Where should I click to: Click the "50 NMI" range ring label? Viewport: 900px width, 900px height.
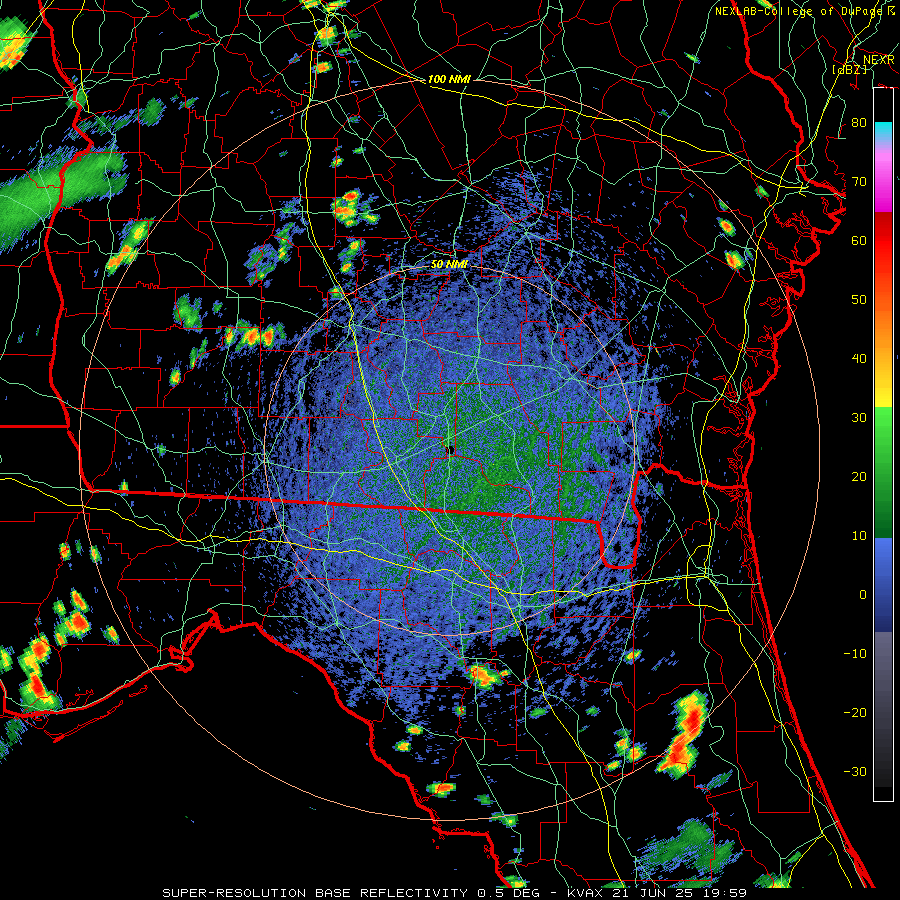pyautogui.click(x=449, y=265)
